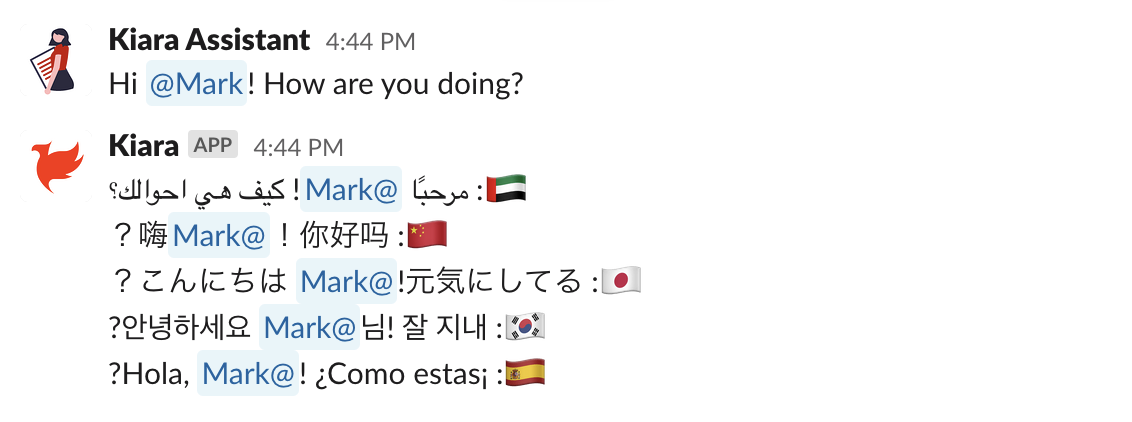The image size is (1132, 422).
Task: Open the Kiara app sender name
Action: [144, 146]
